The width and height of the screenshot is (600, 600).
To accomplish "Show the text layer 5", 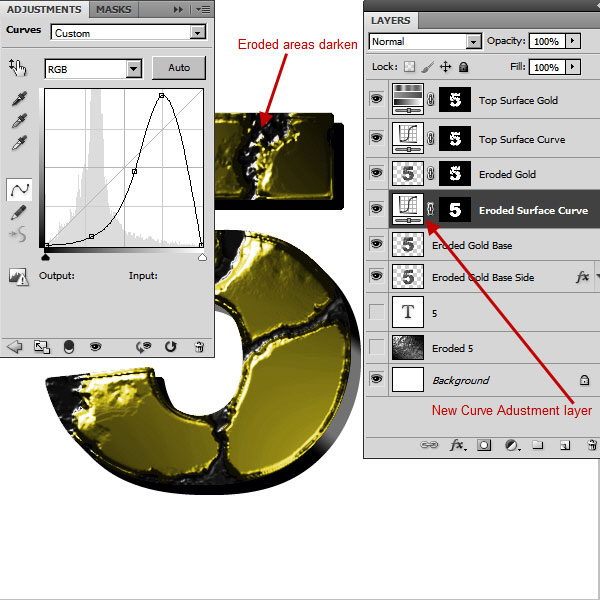I will [x=377, y=311].
